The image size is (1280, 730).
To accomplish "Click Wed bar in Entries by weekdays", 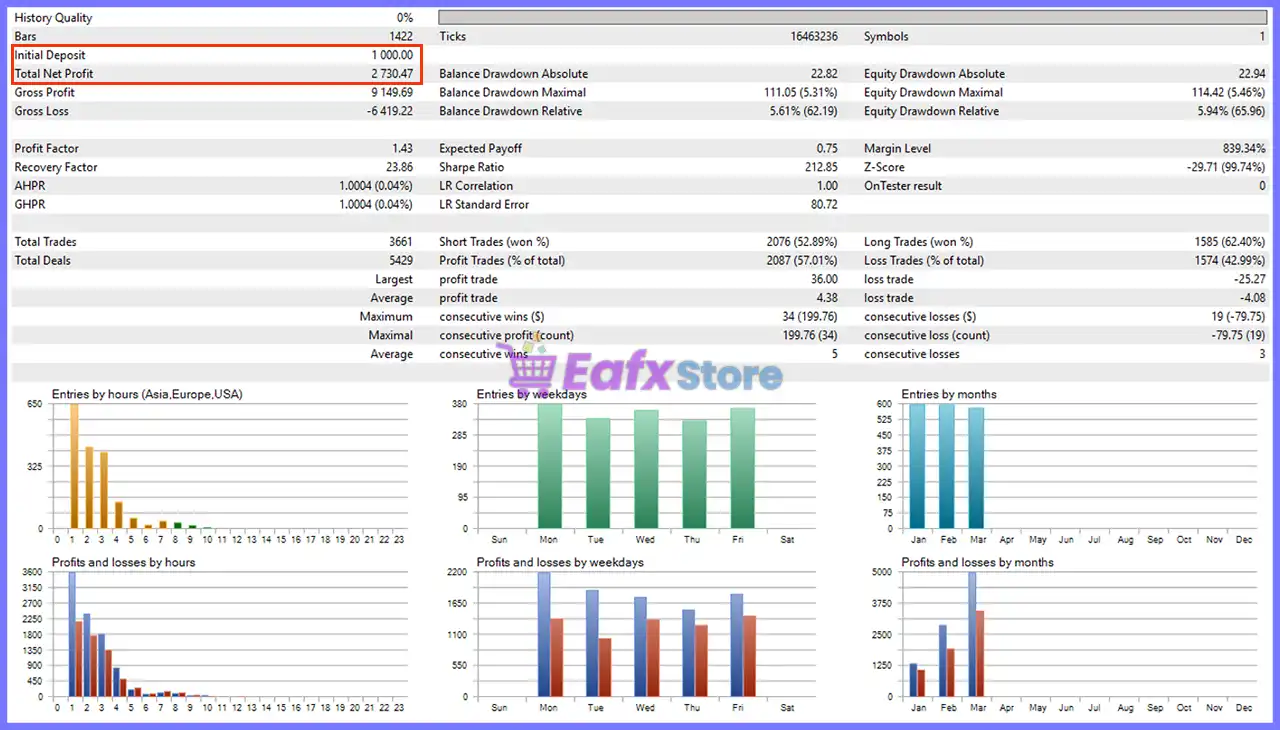I will point(646,469).
